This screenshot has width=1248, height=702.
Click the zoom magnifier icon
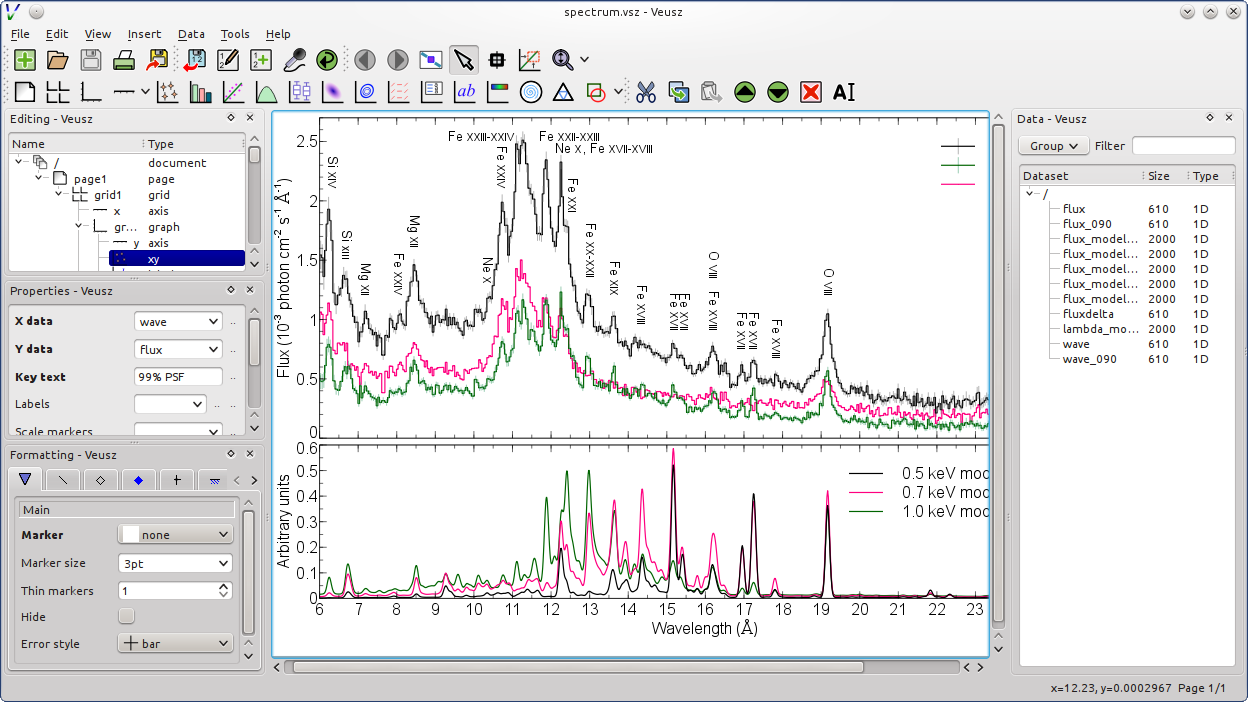tap(563, 60)
